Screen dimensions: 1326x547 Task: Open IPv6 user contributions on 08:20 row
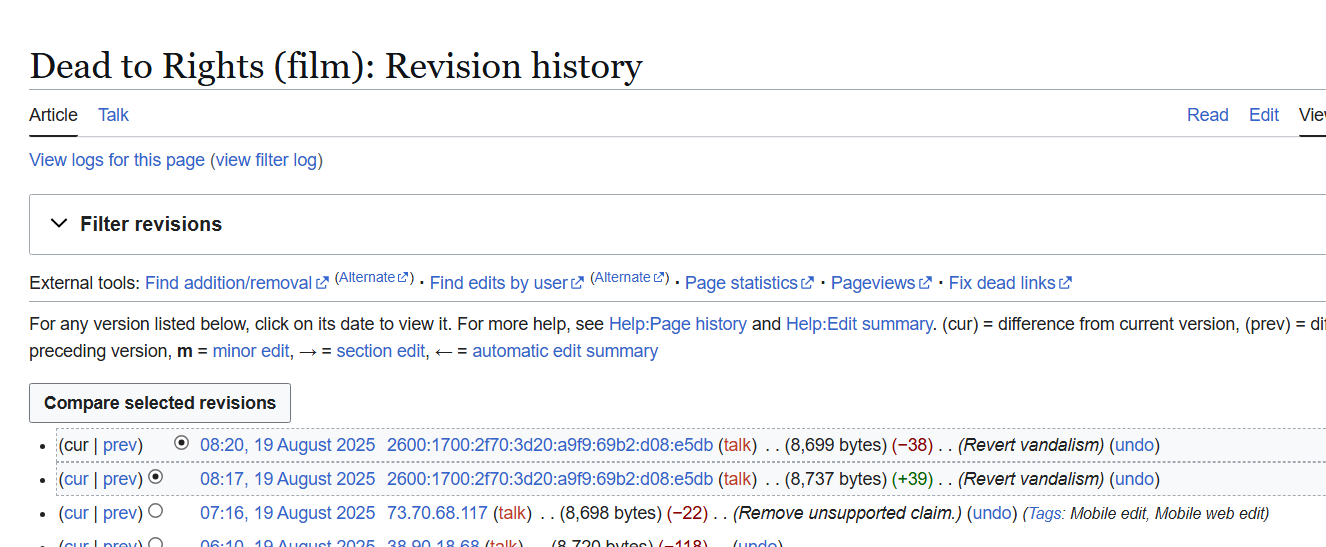tap(550, 445)
